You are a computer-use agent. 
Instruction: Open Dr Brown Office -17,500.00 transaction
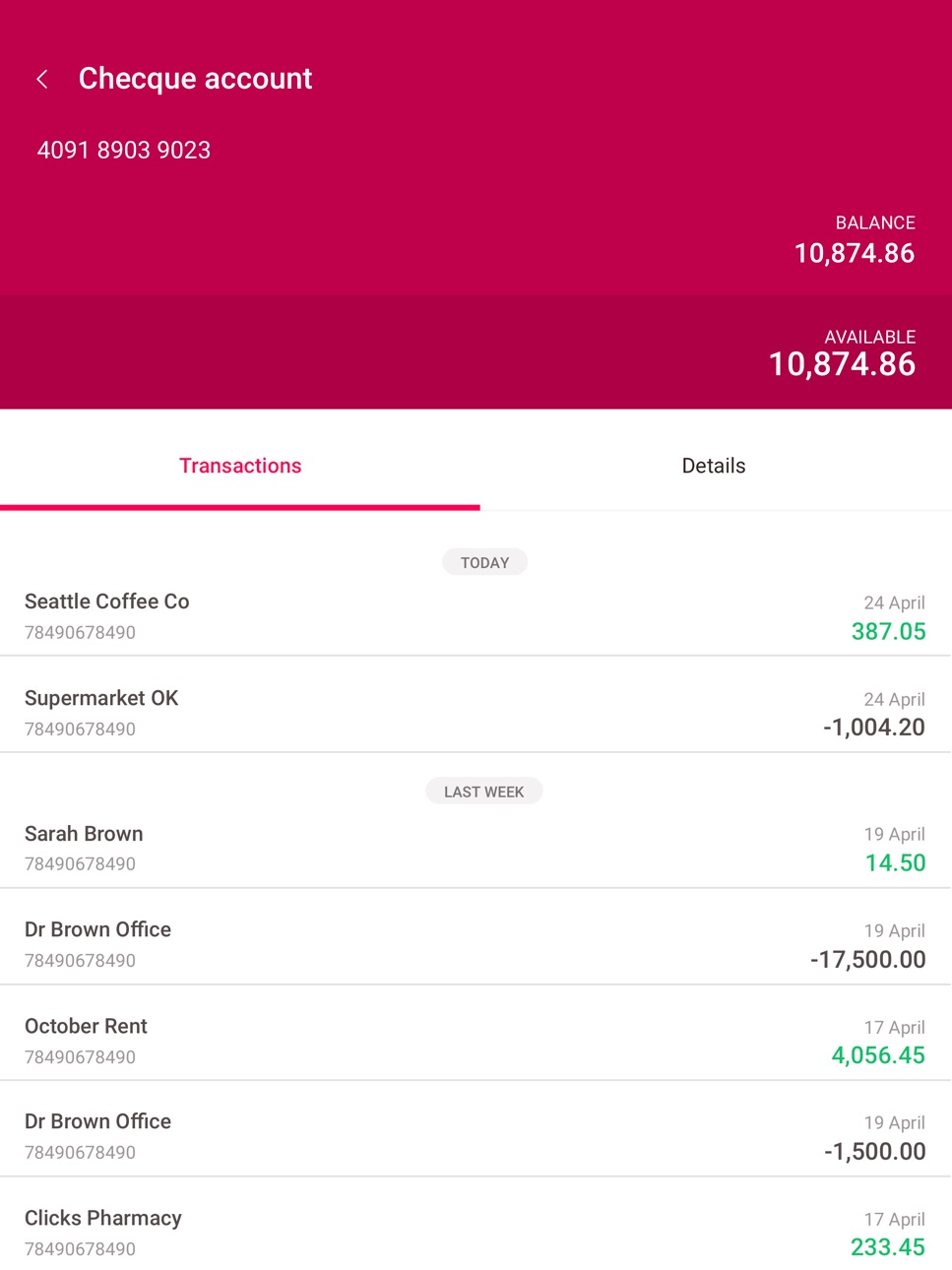476,944
